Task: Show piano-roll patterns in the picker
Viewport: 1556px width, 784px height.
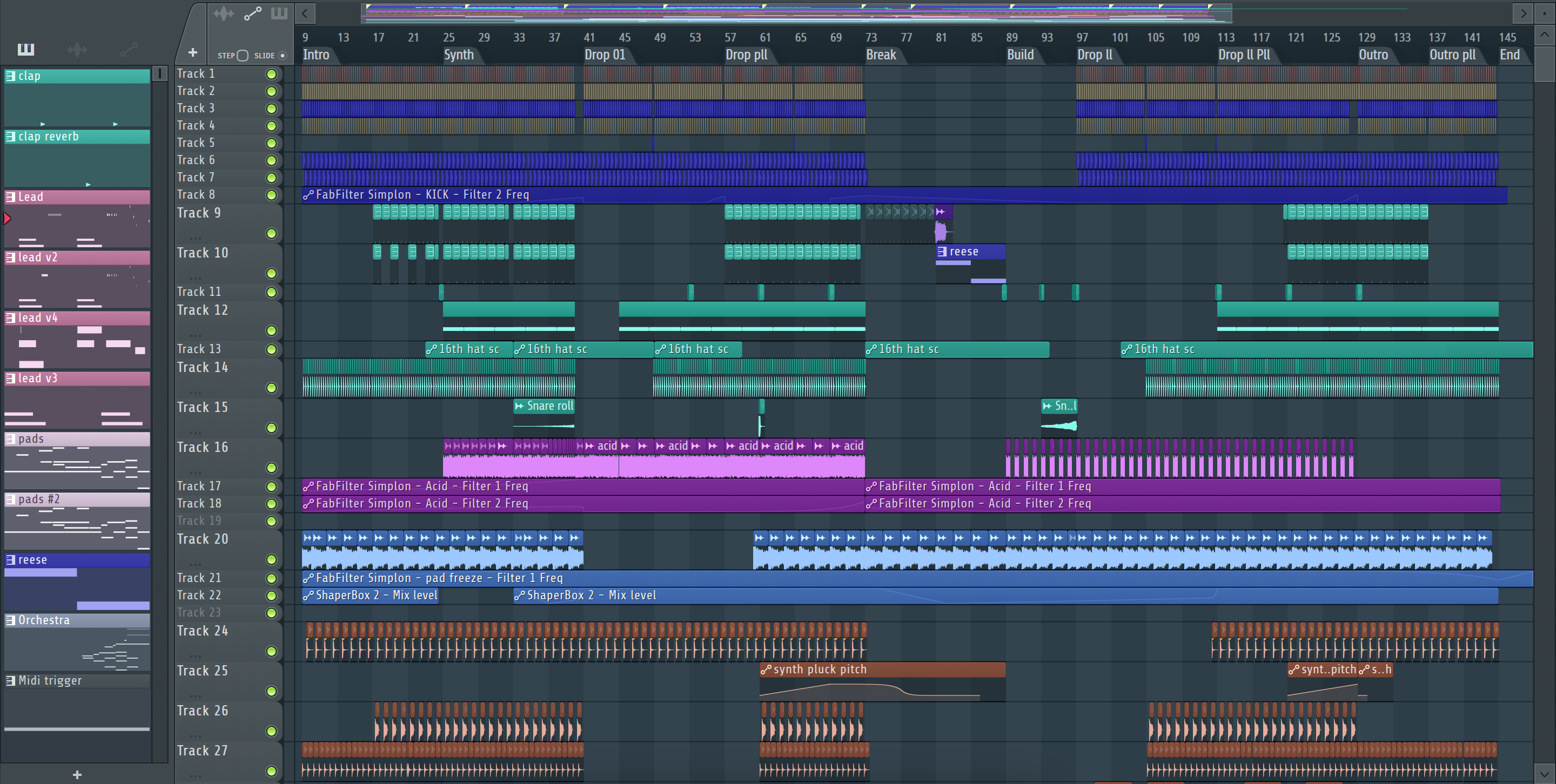Action: pyautogui.click(x=25, y=49)
